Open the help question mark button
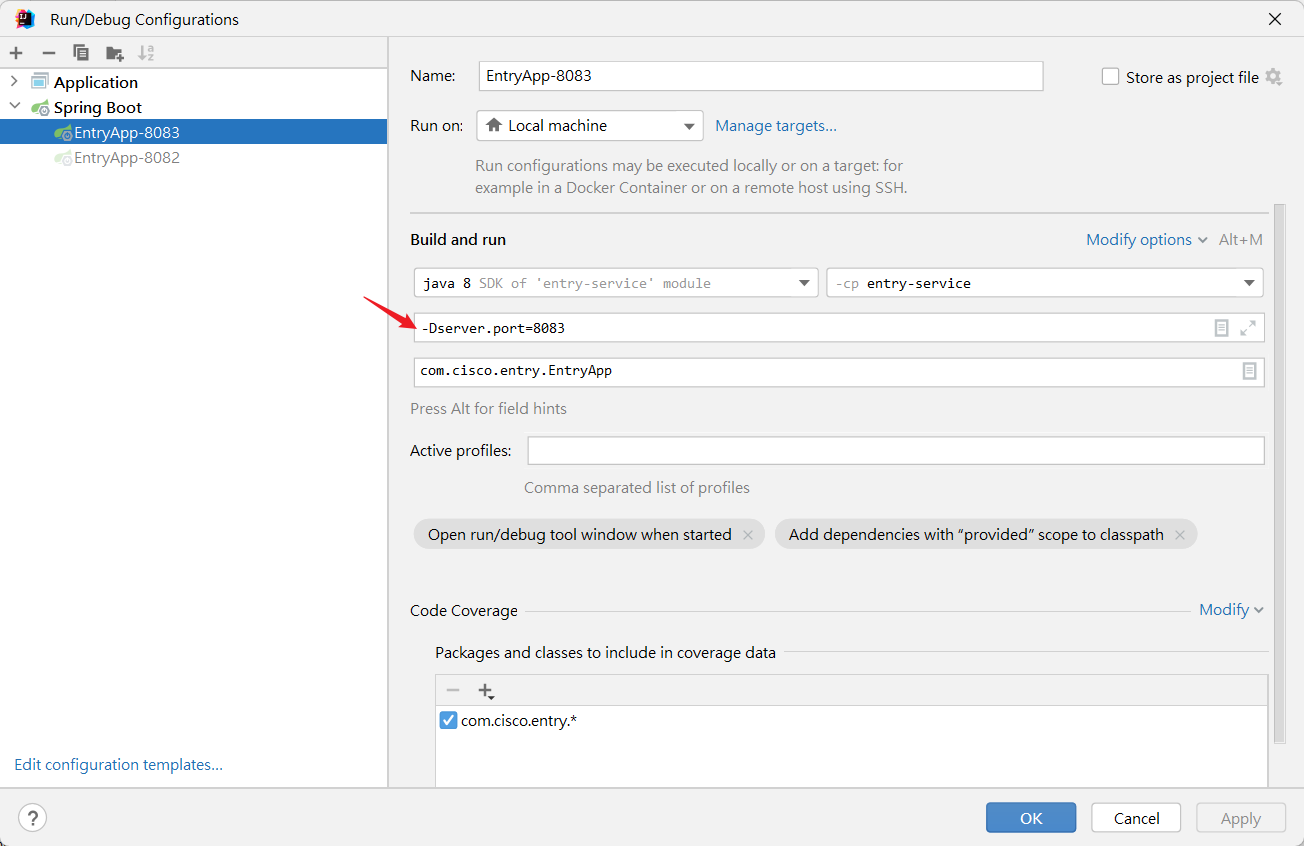The height and width of the screenshot is (846, 1304). pyautogui.click(x=32, y=818)
